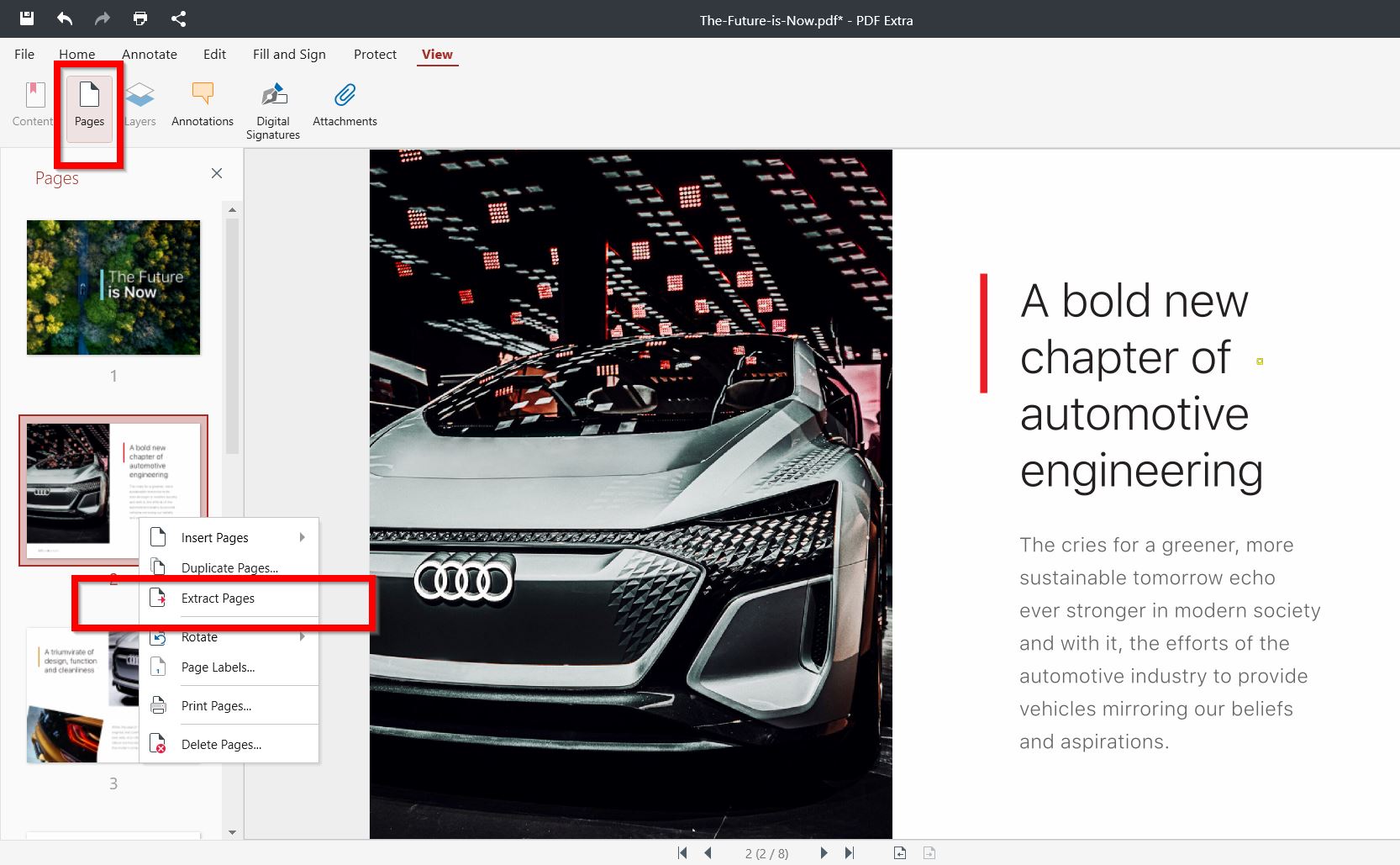Click the Save icon in title bar
This screenshot has width=1400, height=865.
point(27,18)
